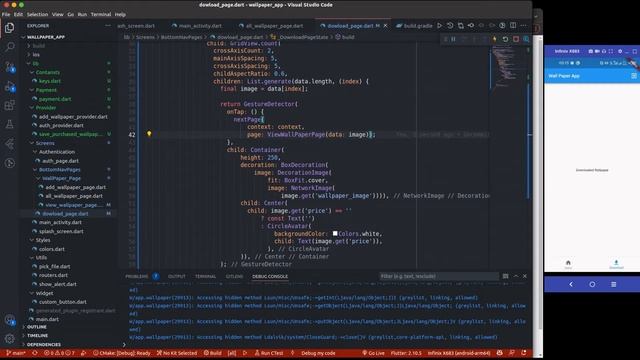Open the Manage gear in activity bar
Screen dimensions: 640x360
9,338
